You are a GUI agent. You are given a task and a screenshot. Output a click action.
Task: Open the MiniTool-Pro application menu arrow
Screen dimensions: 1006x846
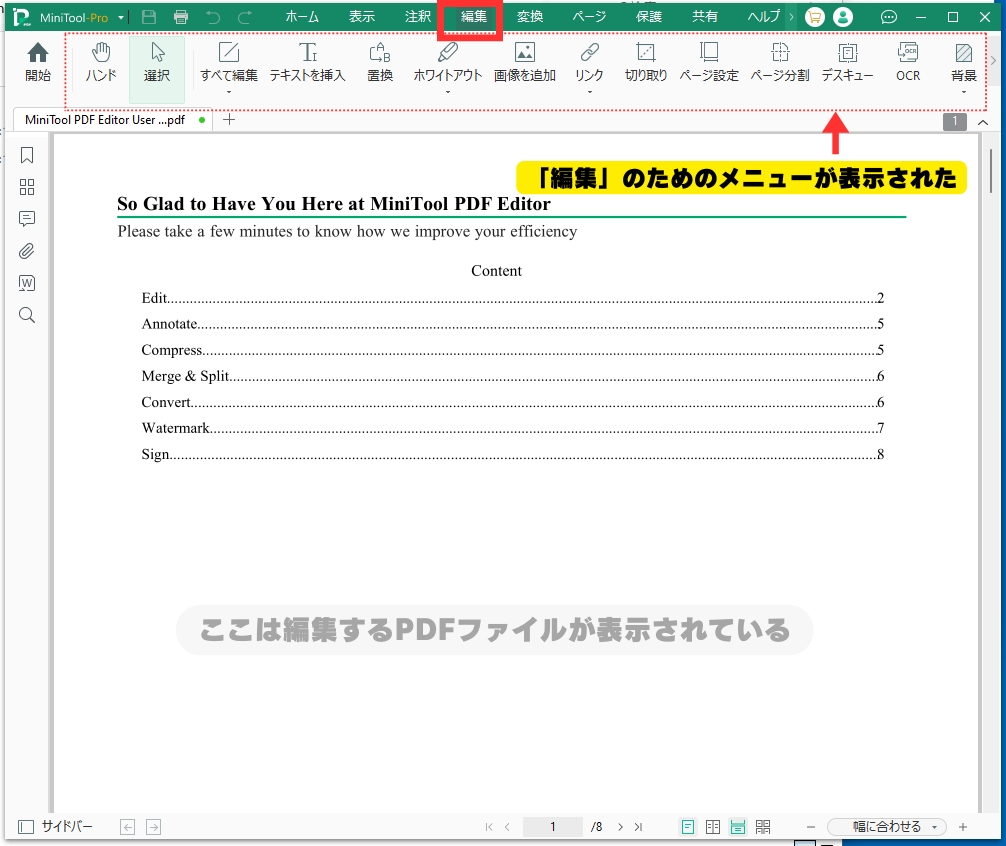[x=121, y=17]
